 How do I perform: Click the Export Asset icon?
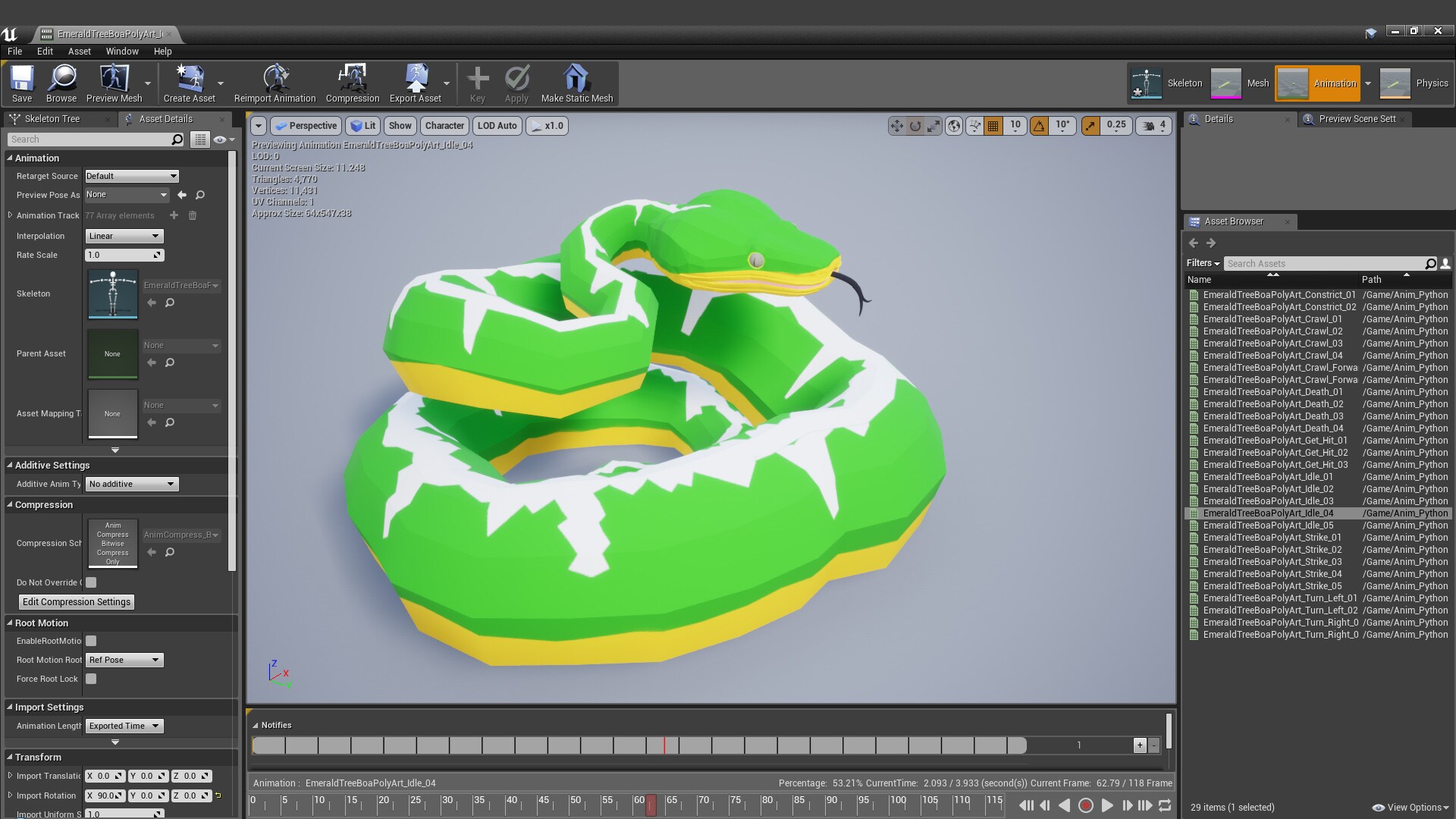(416, 83)
